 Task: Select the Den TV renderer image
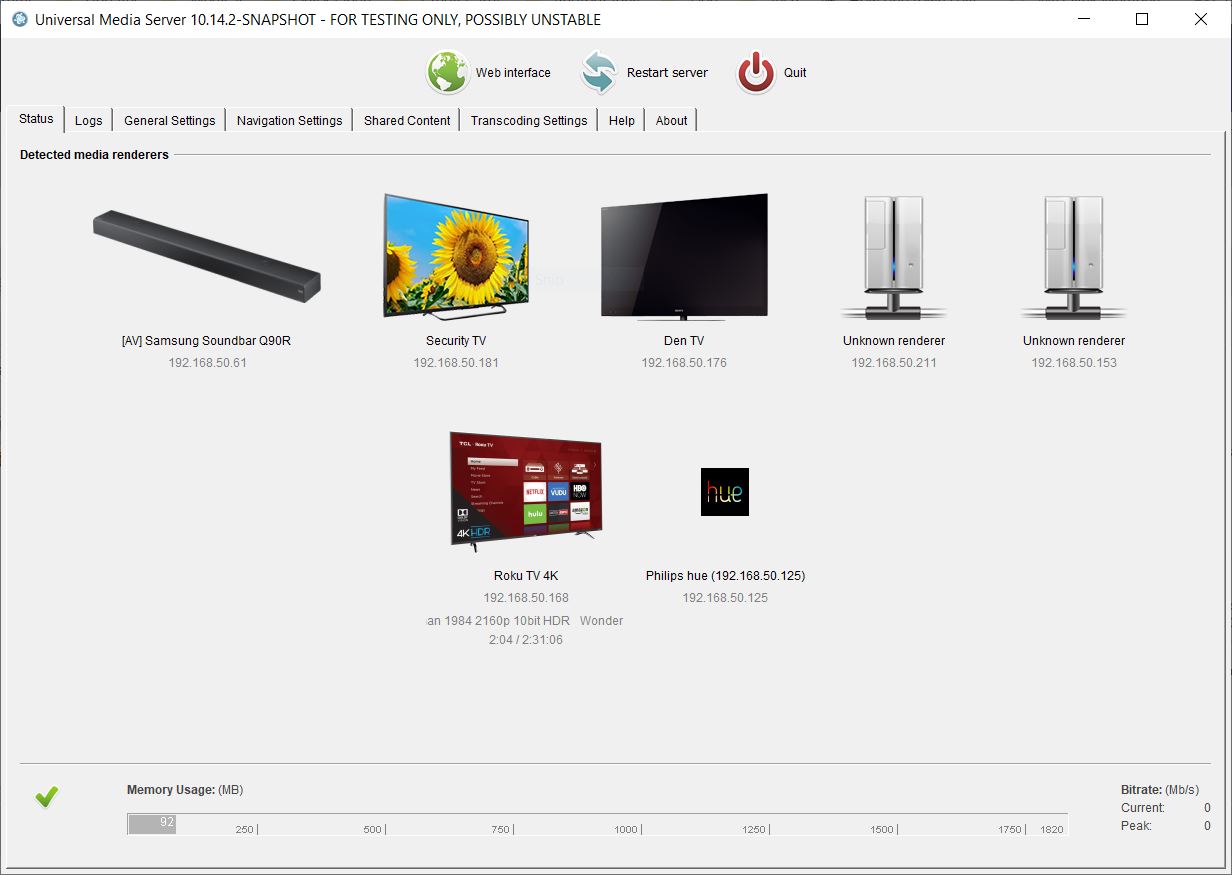tap(684, 256)
